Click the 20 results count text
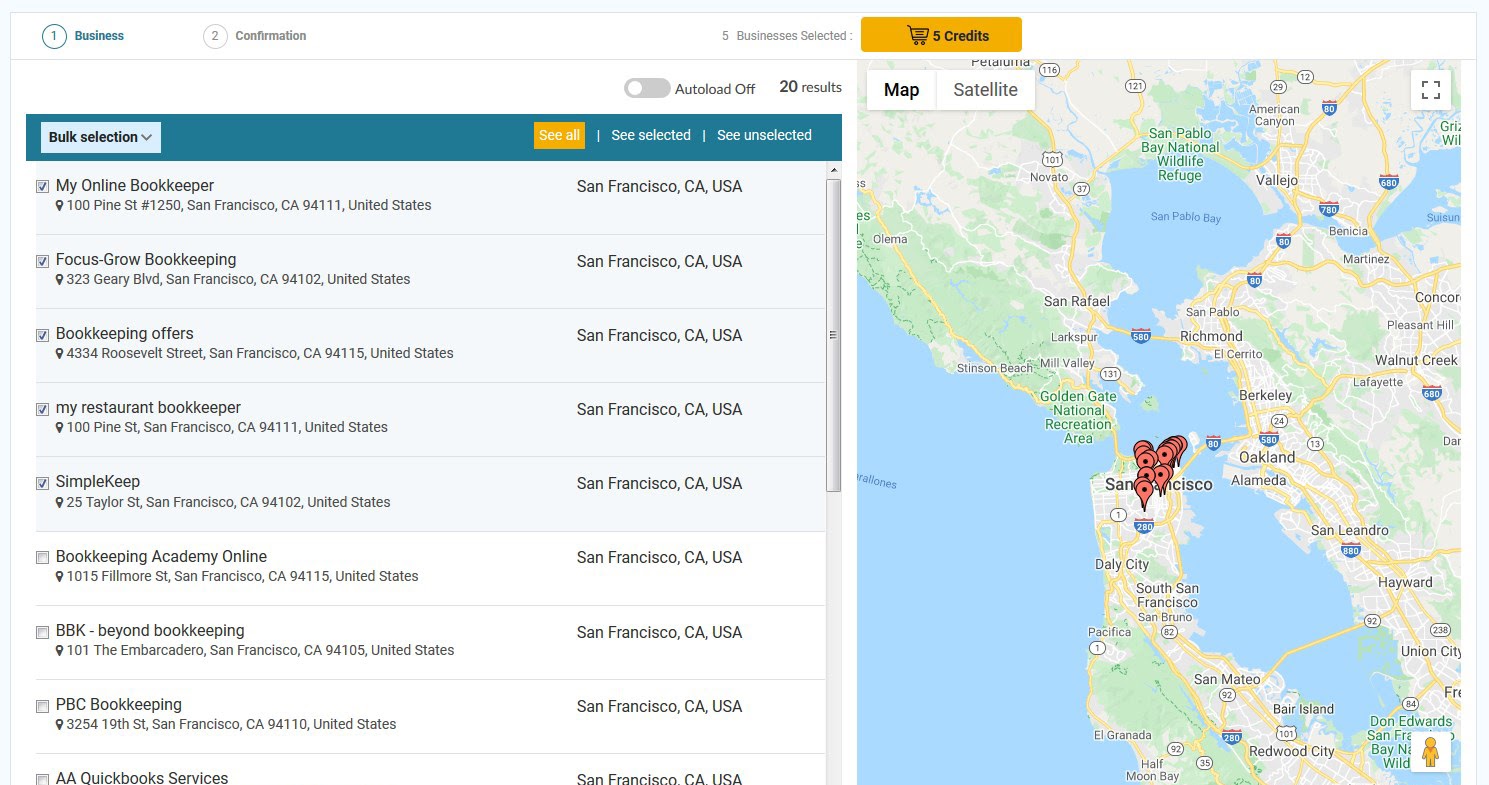 [810, 87]
